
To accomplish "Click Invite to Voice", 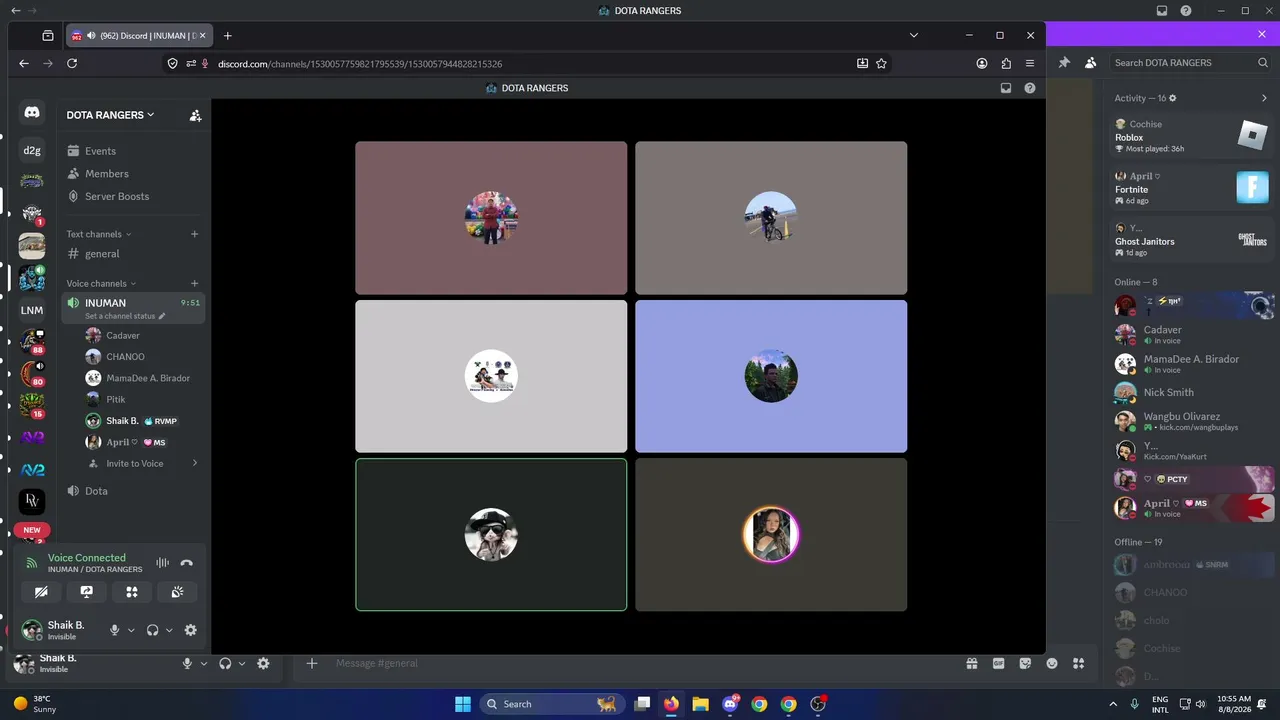I will 143,464.
